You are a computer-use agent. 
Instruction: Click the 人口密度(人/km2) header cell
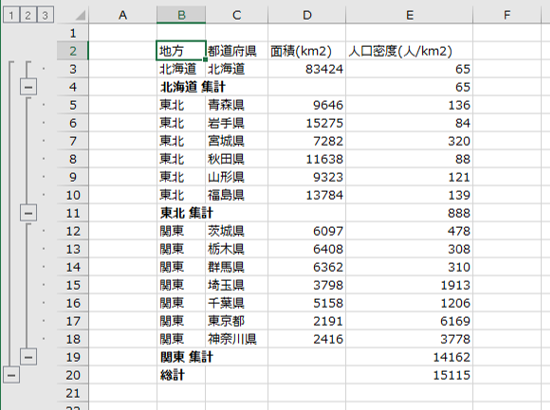(x=409, y=51)
